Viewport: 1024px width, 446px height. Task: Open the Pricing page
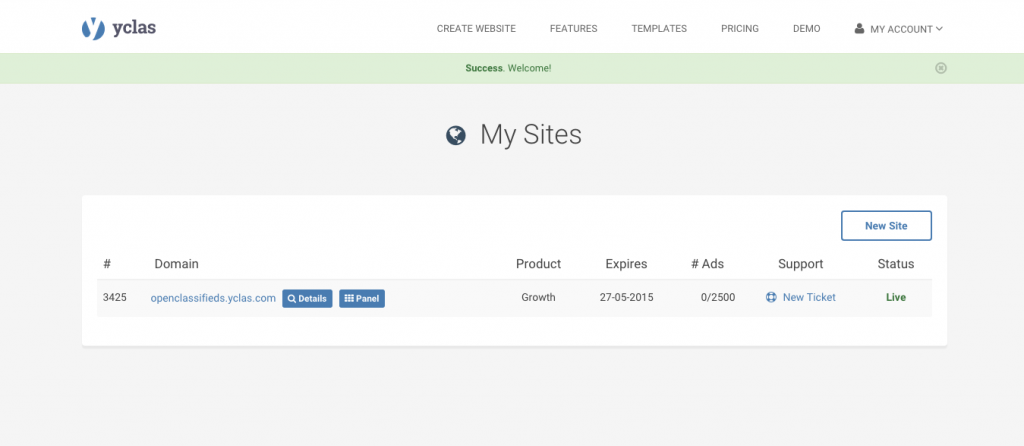(740, 29)
